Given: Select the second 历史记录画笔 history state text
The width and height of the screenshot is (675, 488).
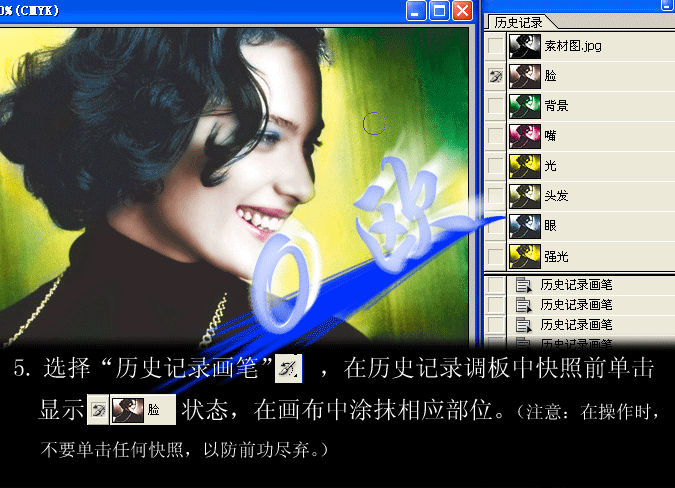Looking at the screenshot, I should pos(576,305).
